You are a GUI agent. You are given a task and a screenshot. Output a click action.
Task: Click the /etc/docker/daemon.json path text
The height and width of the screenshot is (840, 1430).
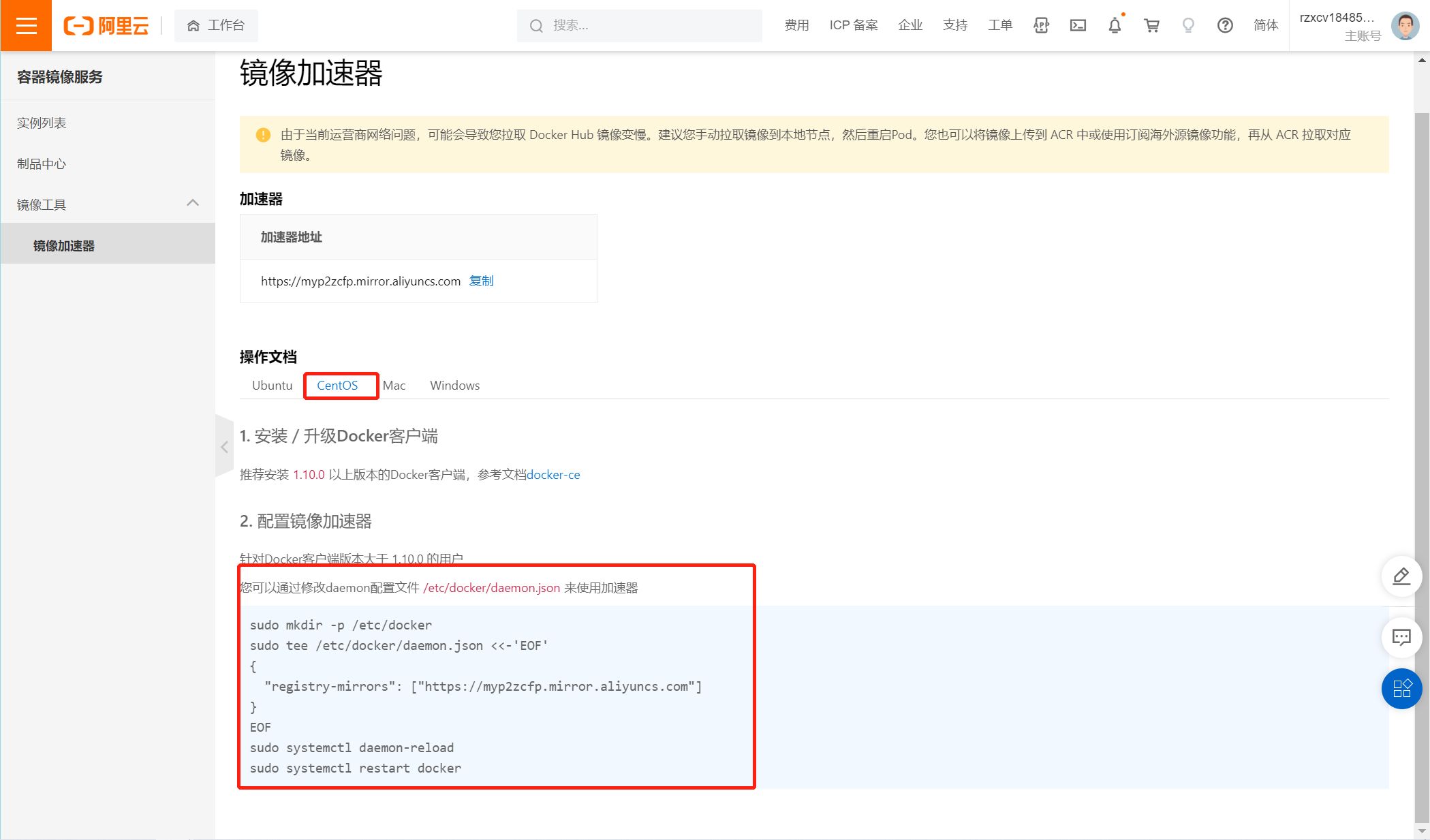coord(491,588)
